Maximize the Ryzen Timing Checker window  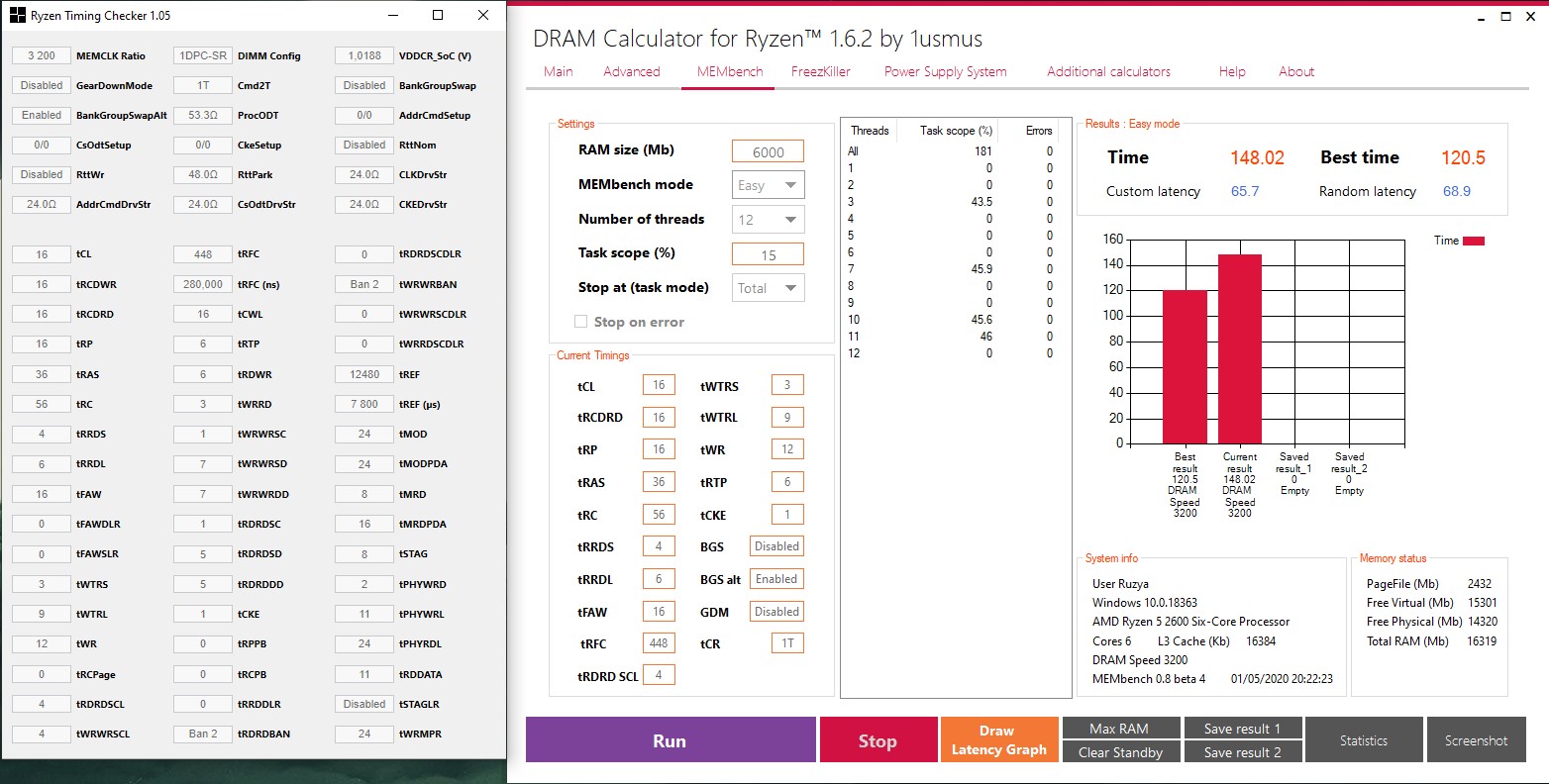[x=438, y=16]
